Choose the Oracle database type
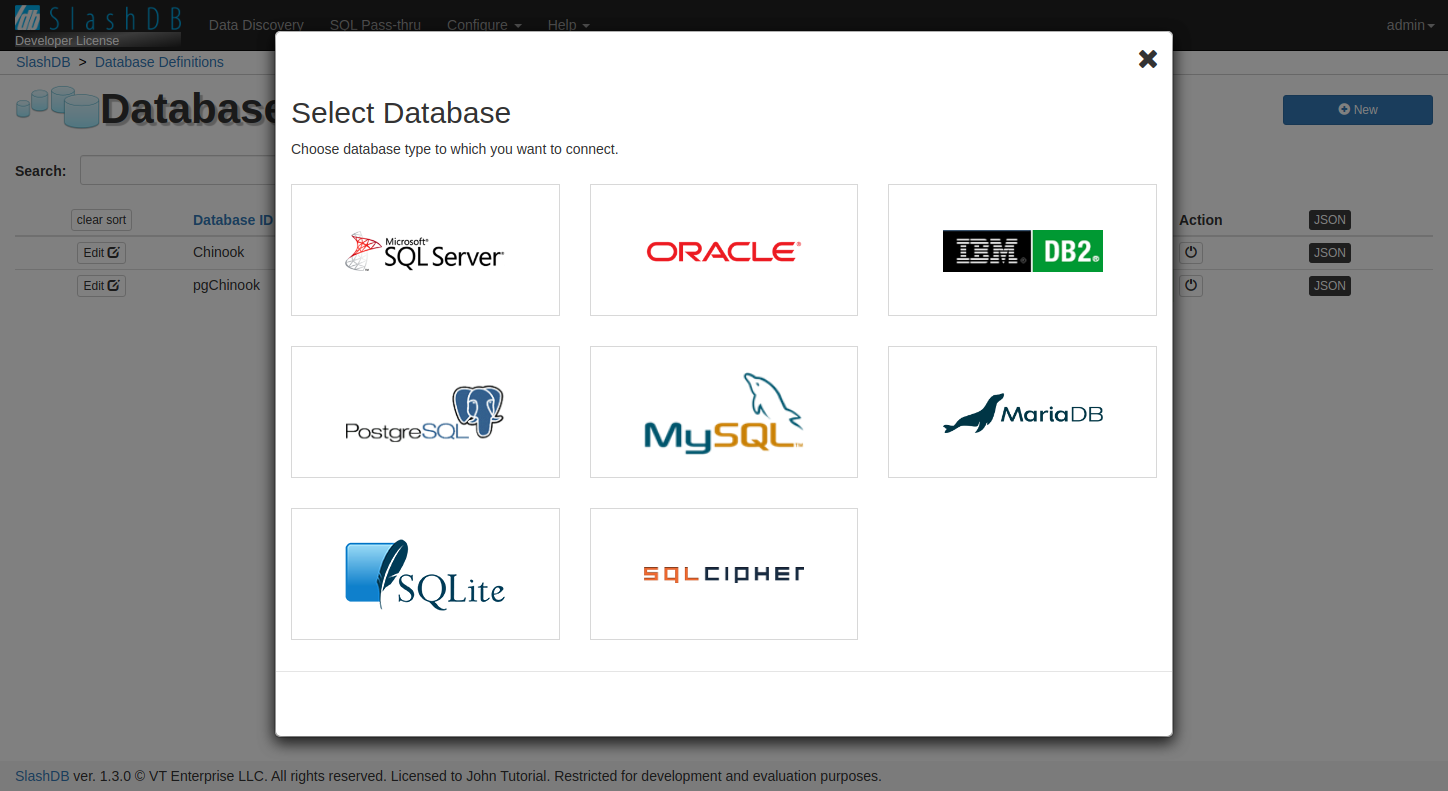1448x791 pixels. (724, 250)
